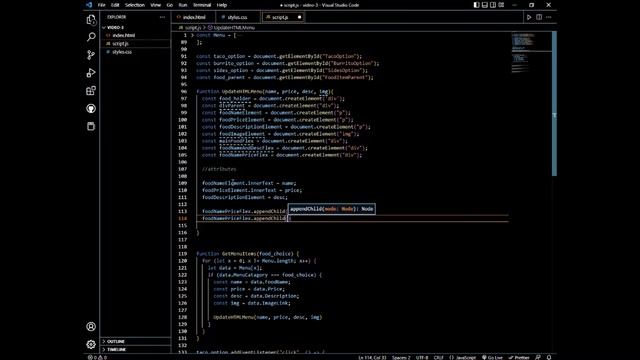Open notifications bell in status bar
The image size is (640, 360).
click(549, 357)
